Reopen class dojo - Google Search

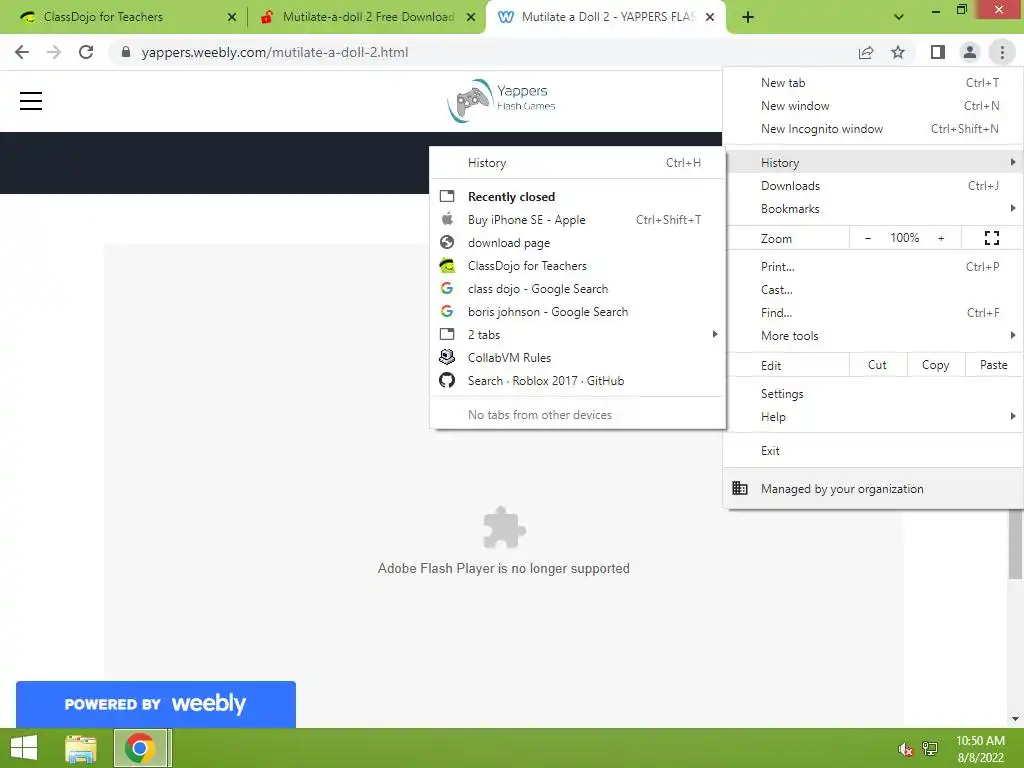[x=578, y=289]
